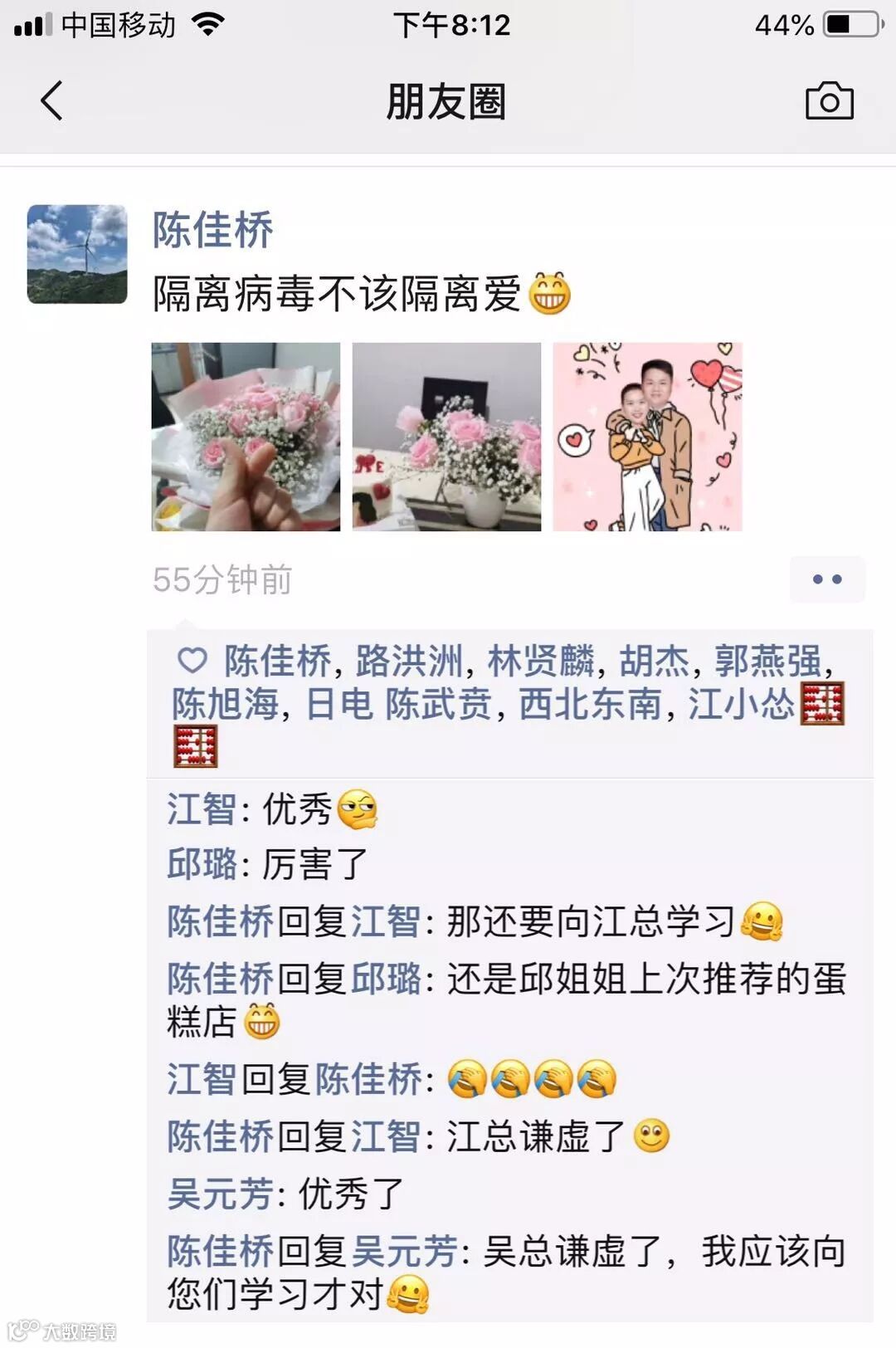View the flowers in vase photo
The image size is (896, 1348).
pyautogui.click(x=446, y=437)
